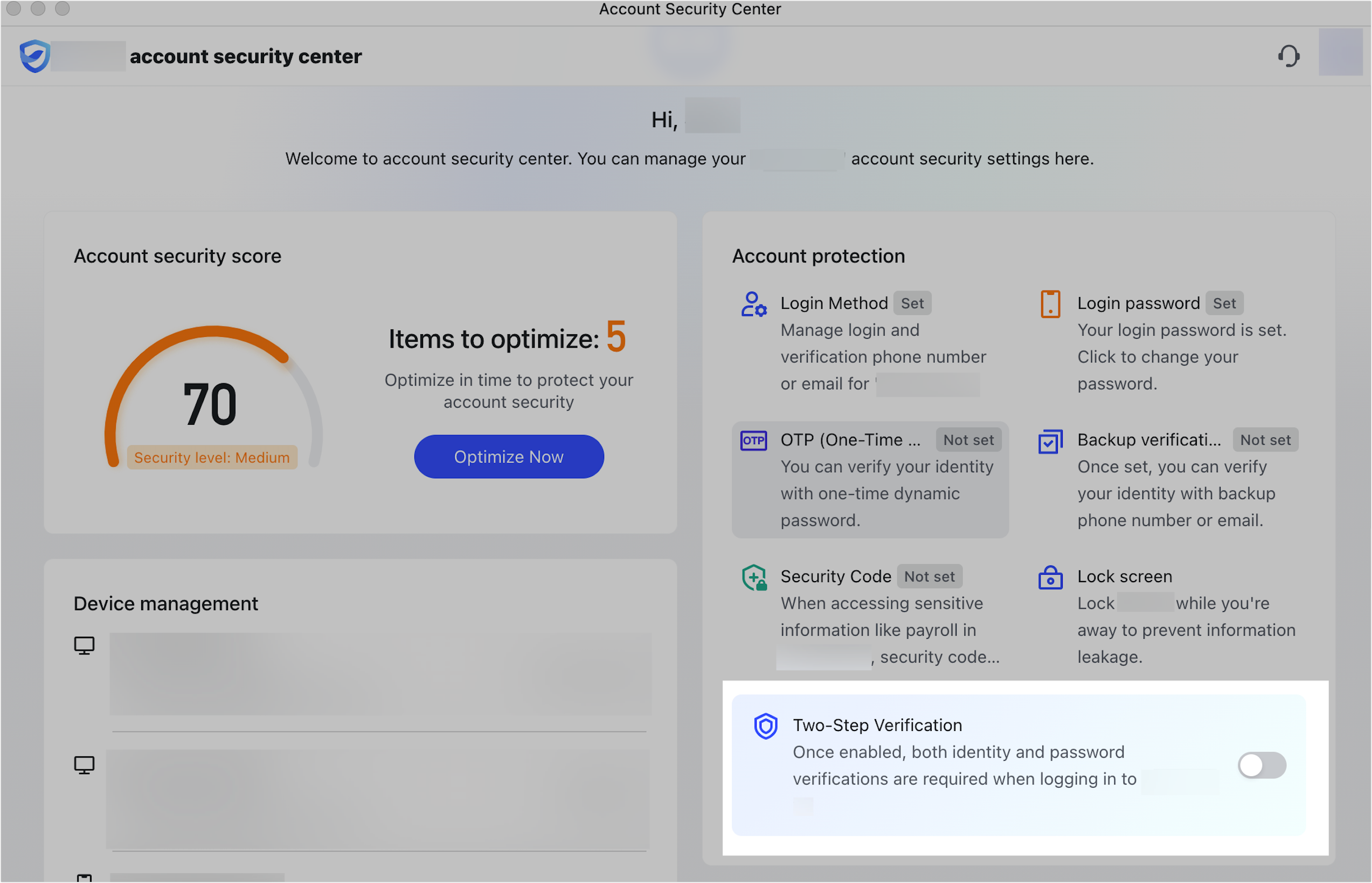This screenshot has height=883, width=1372.
Task: Select the first desktop device icon
Action: [84, 646]
